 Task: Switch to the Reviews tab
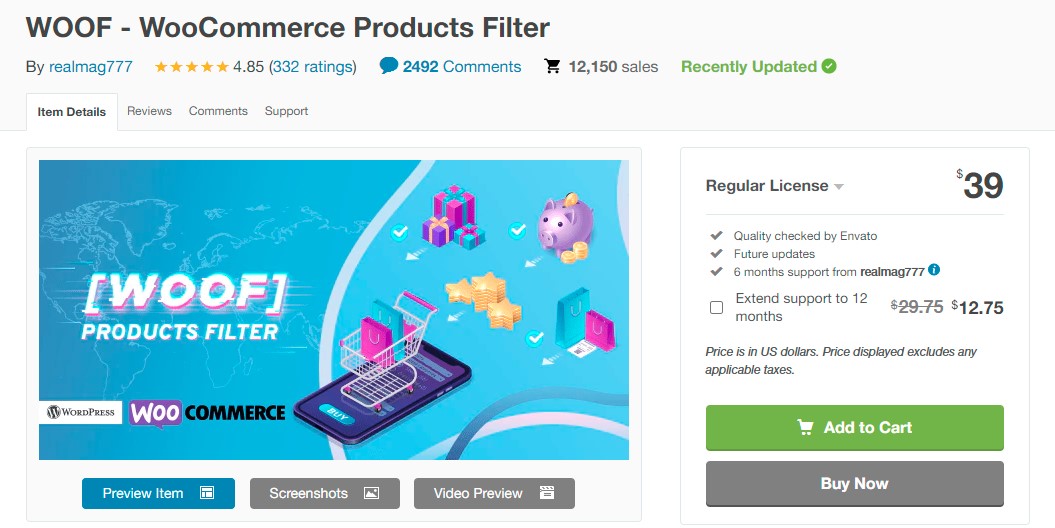(x=149, y=111)
